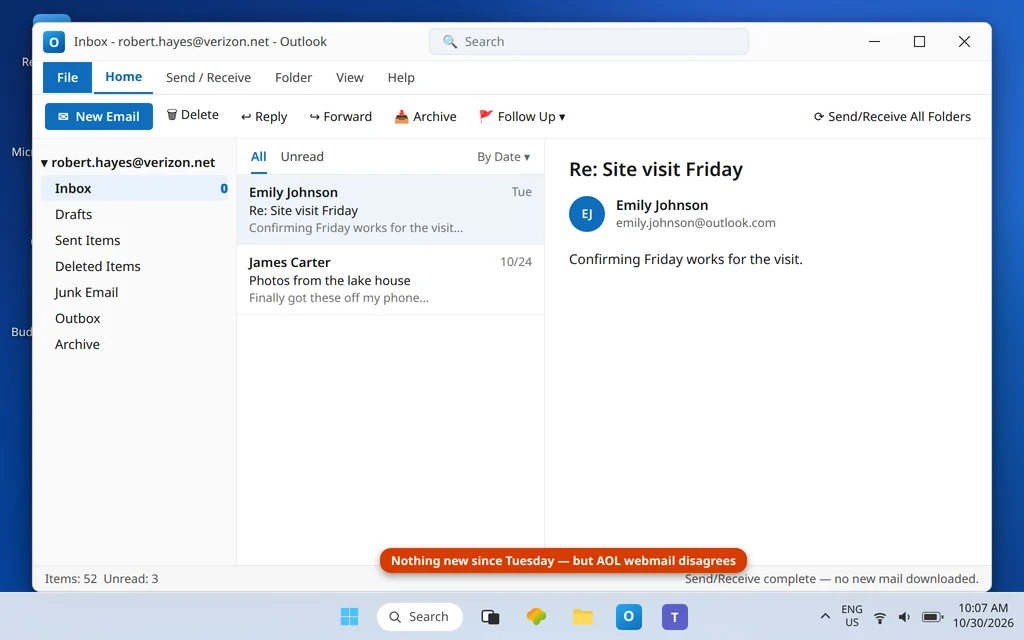Screen dimensions: 1024x640
Task: Click the Inbox unread count badge
Action: tap(223, 188)
